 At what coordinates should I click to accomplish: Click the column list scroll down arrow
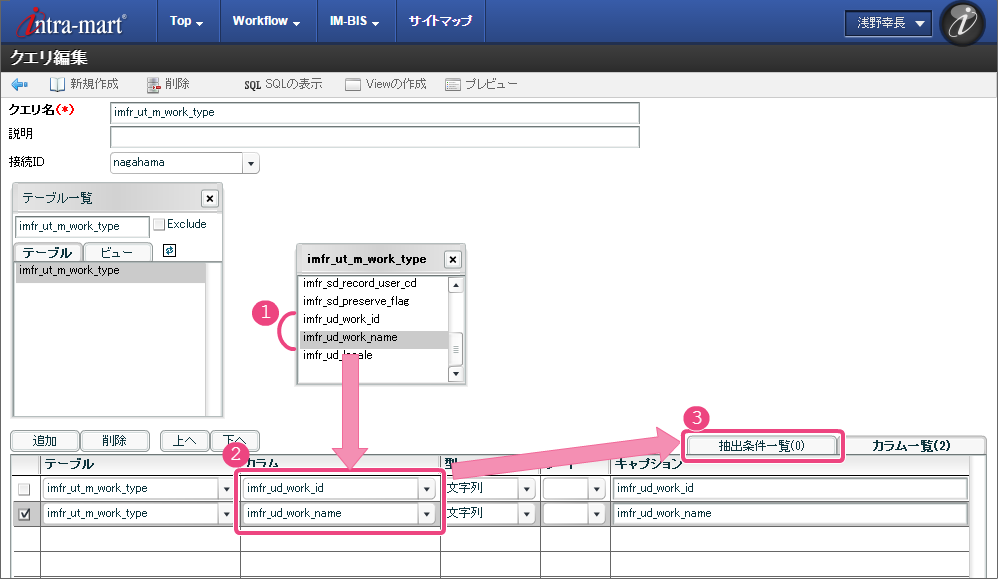[x=456, y=374]
